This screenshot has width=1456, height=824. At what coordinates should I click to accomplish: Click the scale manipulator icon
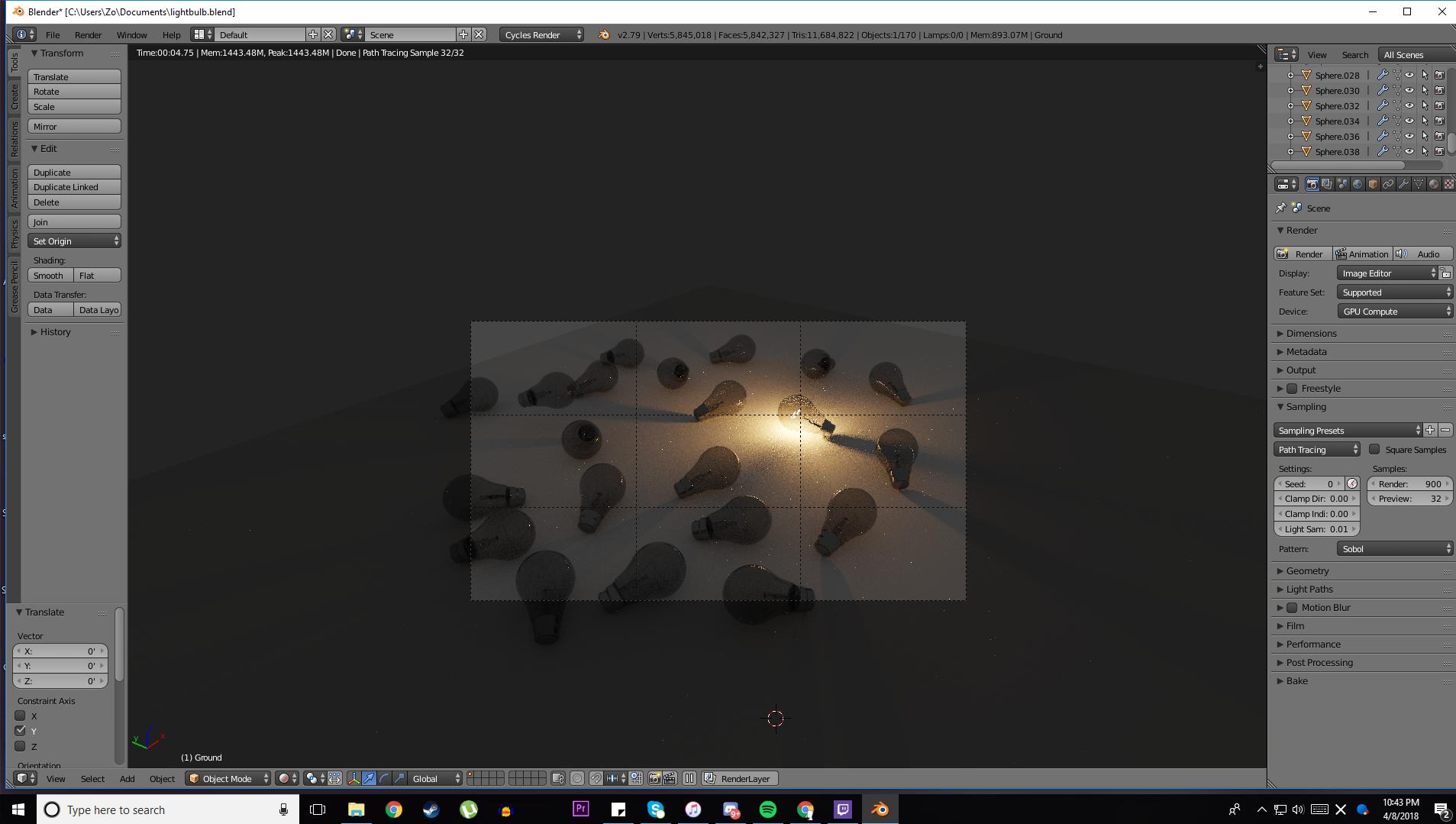pos(399,778)
